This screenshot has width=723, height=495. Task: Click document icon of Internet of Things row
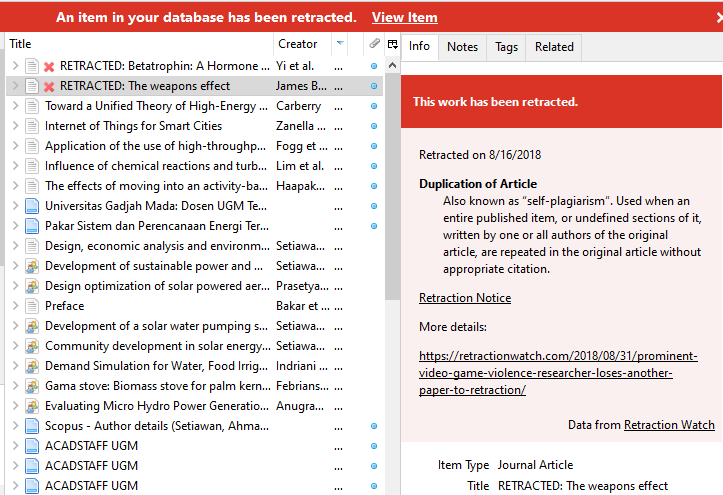tap(32, 126)
